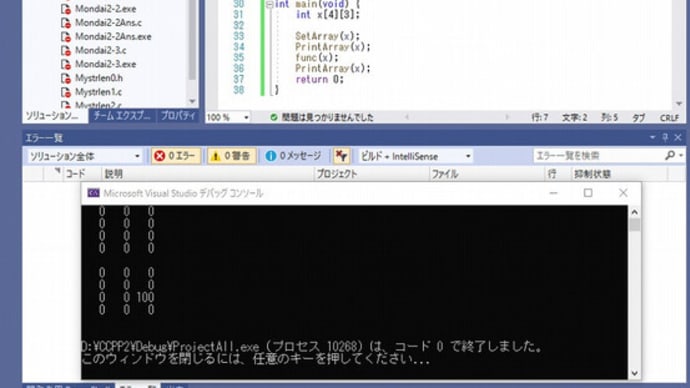The height and width of the screenshot is (388, 690).
Task: Click the pin icon of error list panel
Action: 665,138
